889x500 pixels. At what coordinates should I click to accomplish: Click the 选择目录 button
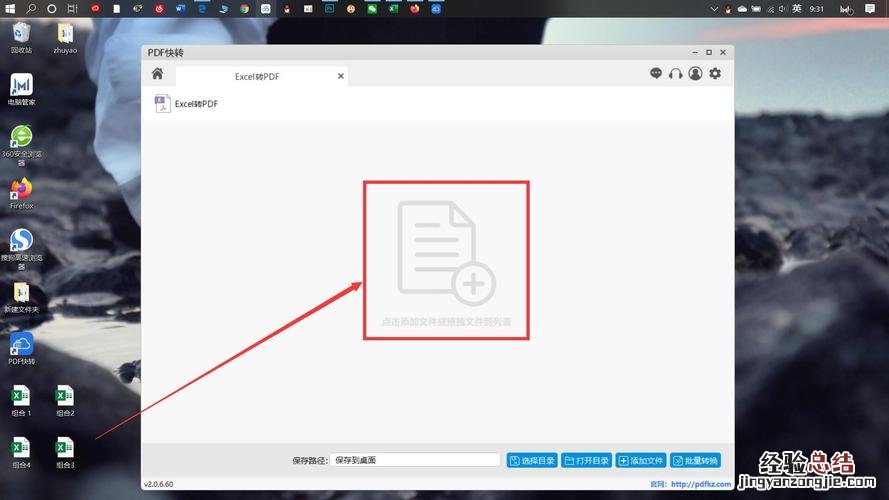(531, 461)
